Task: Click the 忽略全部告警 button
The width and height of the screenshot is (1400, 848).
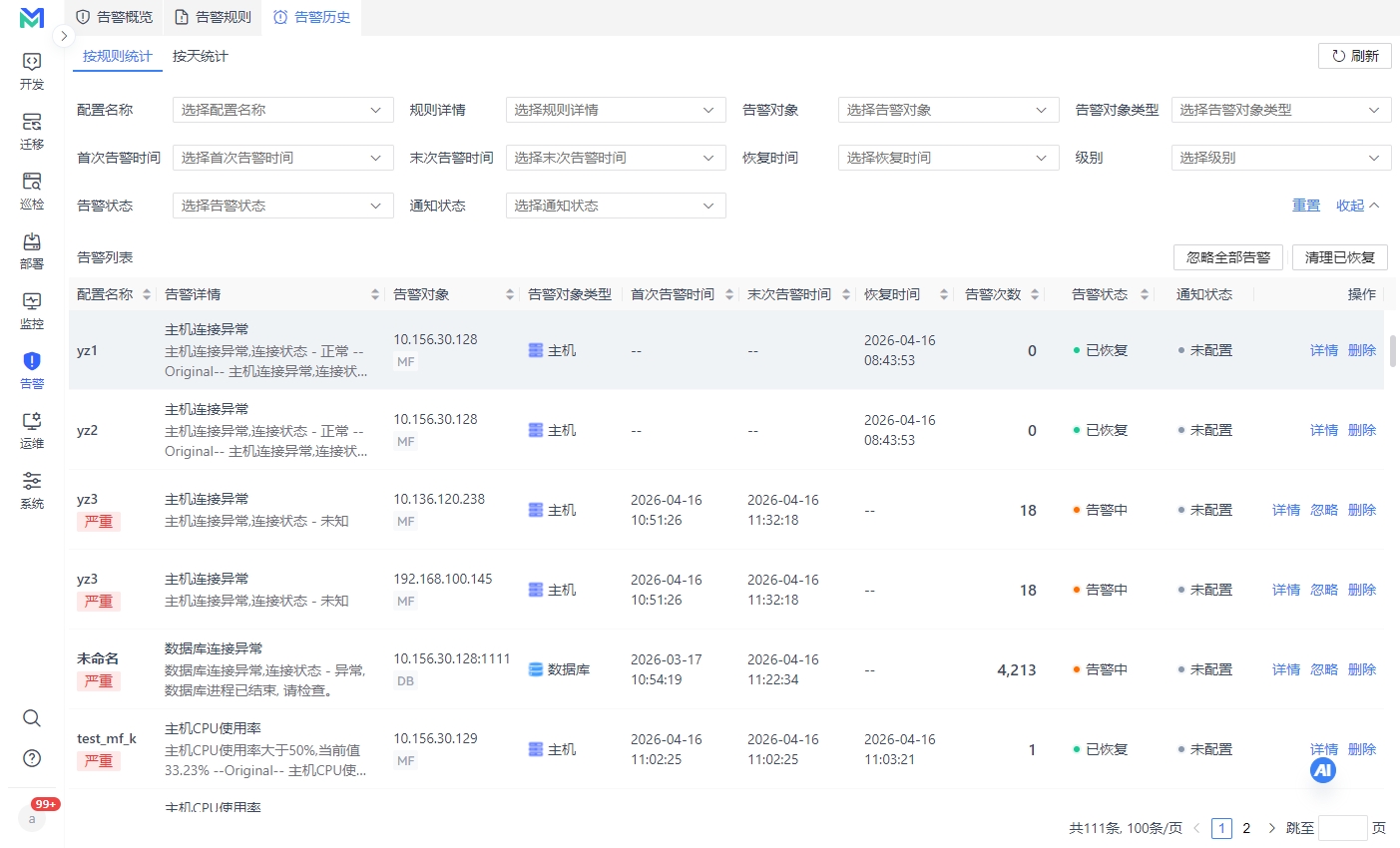Action: pyautogui.click(x=1228, y=257)
